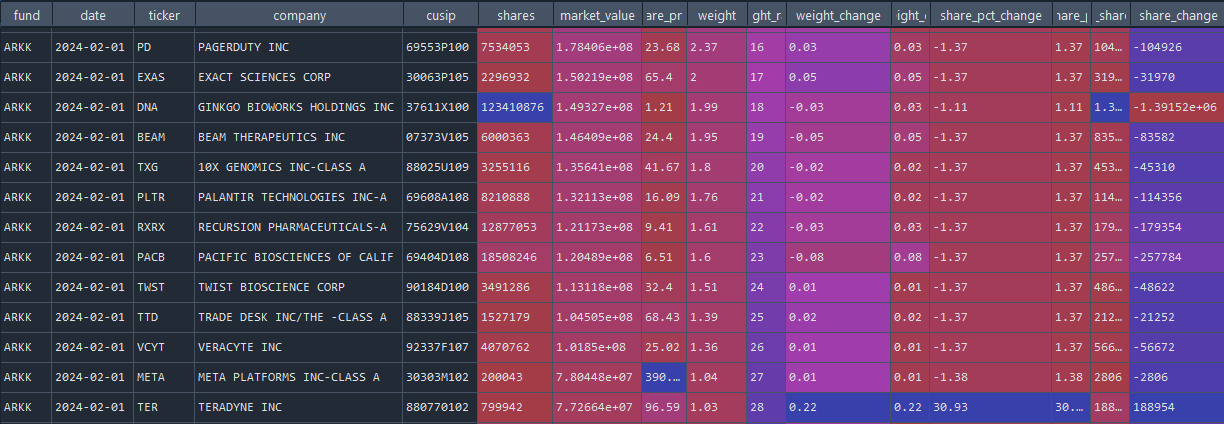Select cusip cell 69608A108
The width and height of the screenshot is (1224, 424).
(440, 197)
